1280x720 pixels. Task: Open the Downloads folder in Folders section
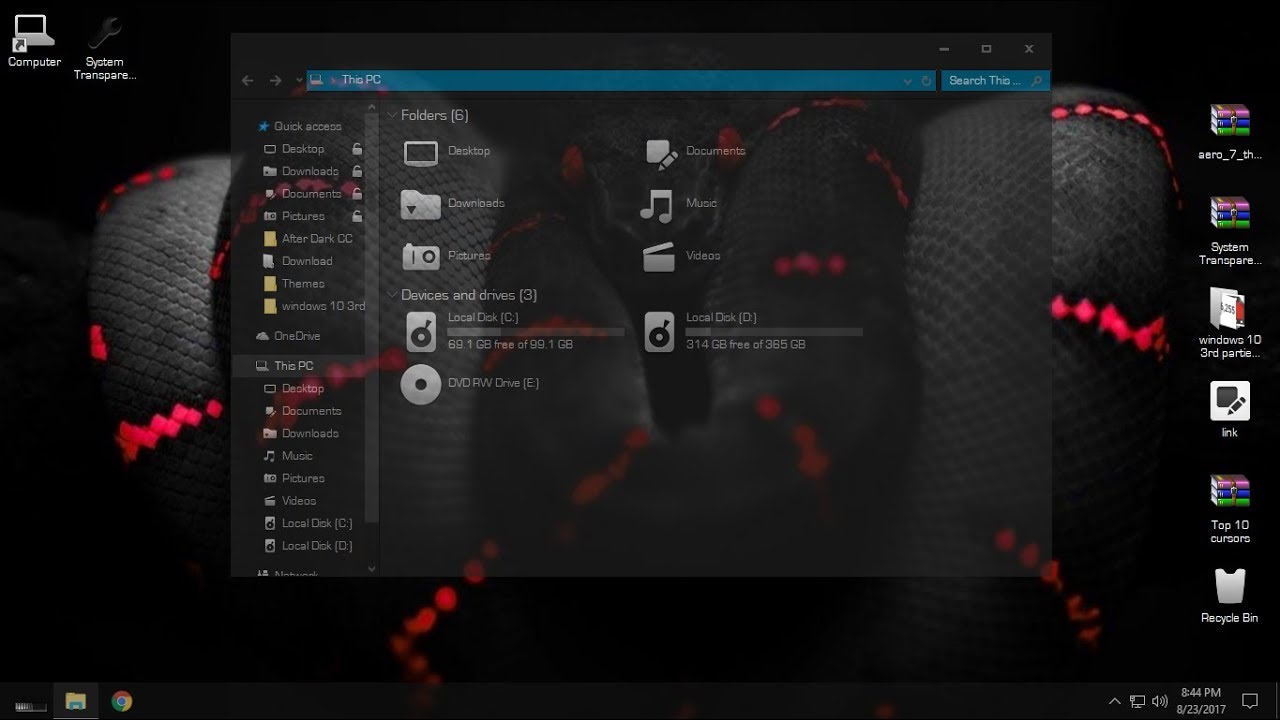452,204
